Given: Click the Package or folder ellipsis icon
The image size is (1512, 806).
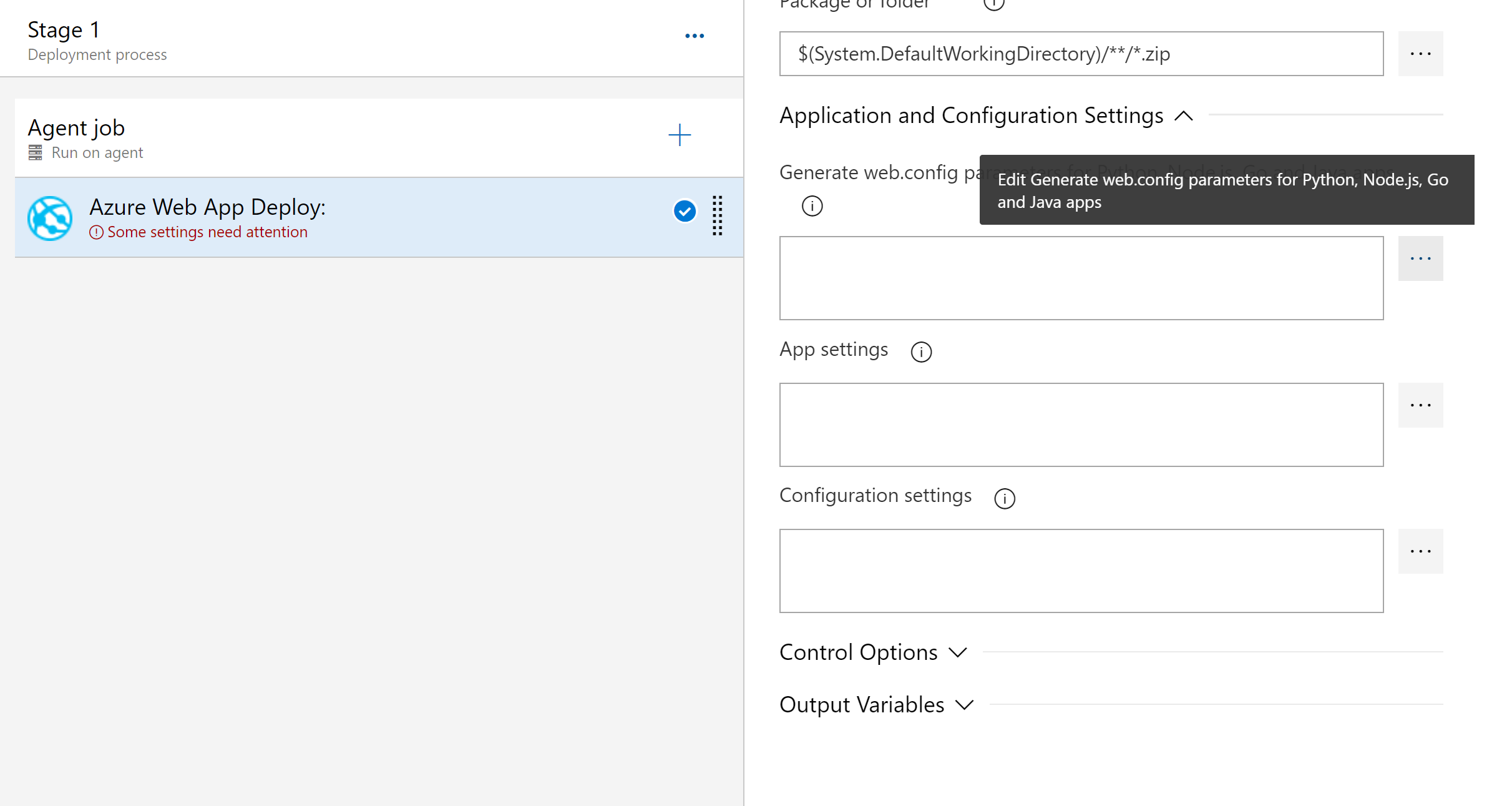Looking at the screenshot, I should pyautogui.click(x=1421, y=53).
